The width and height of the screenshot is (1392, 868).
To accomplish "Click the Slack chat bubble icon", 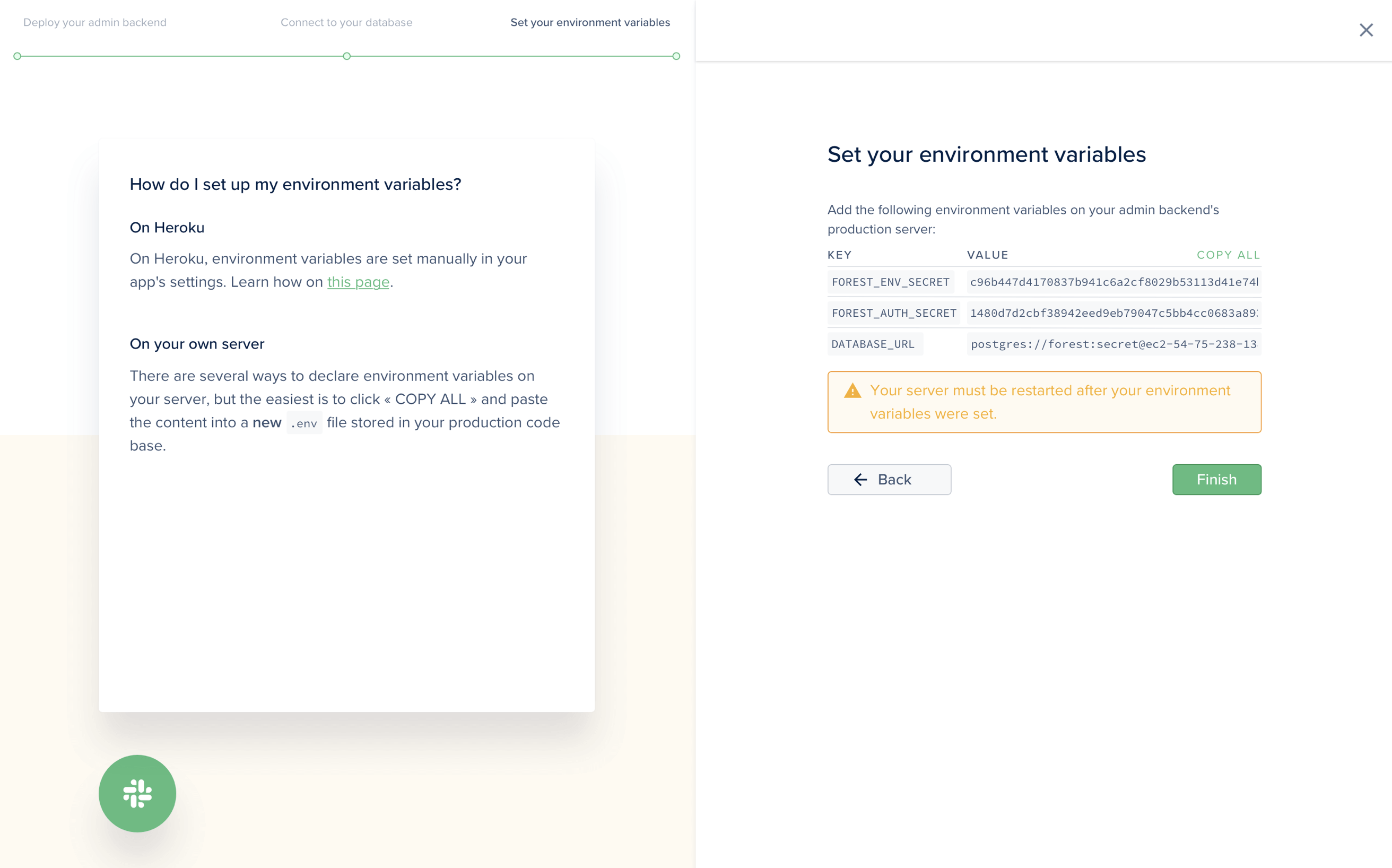I will pyautogui.click(x=137, y=793).
